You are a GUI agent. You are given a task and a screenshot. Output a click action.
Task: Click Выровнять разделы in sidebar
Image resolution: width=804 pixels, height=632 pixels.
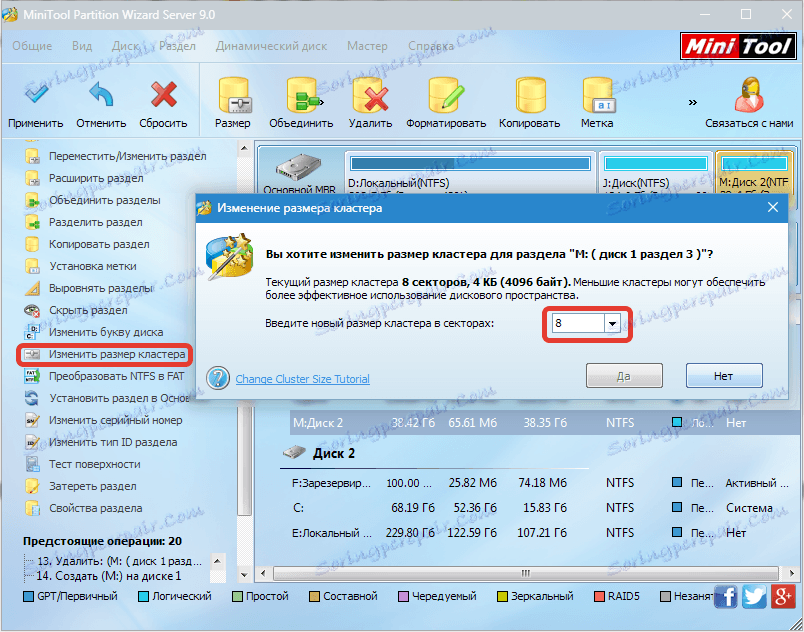[x=89, y=289]
